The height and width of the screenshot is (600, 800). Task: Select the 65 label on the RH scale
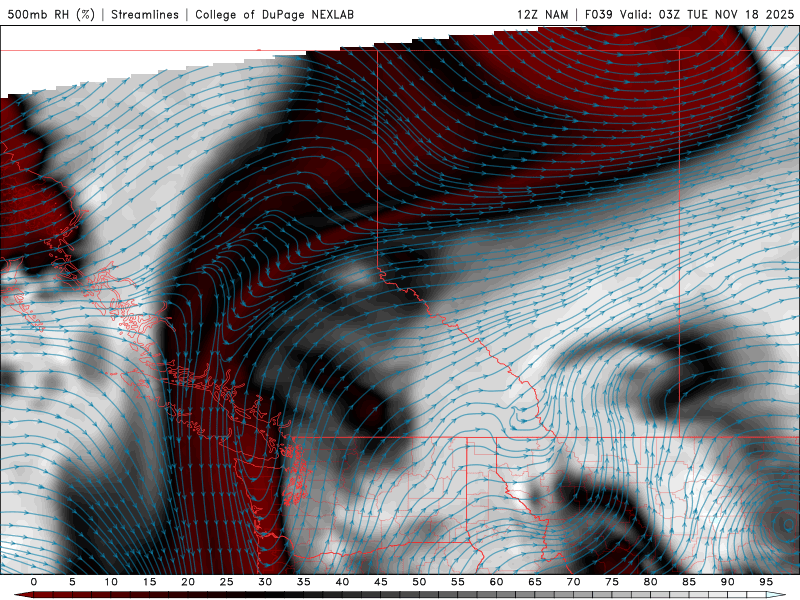(535, 582)
